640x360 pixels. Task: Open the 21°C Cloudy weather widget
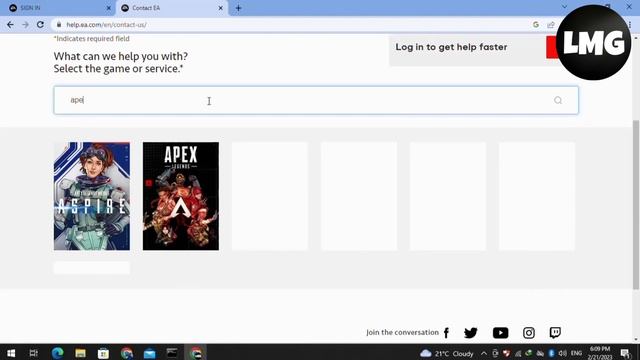pyautogui.click(x=447, y=353)
